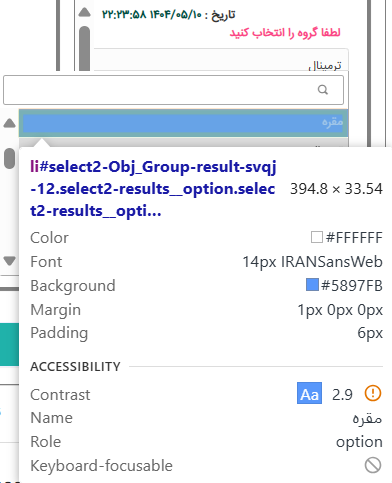Image resolution: width=392 pixels, height=483 pixels.
Task: Click the down arrow of the results list scrollbar
Action: 9,261
